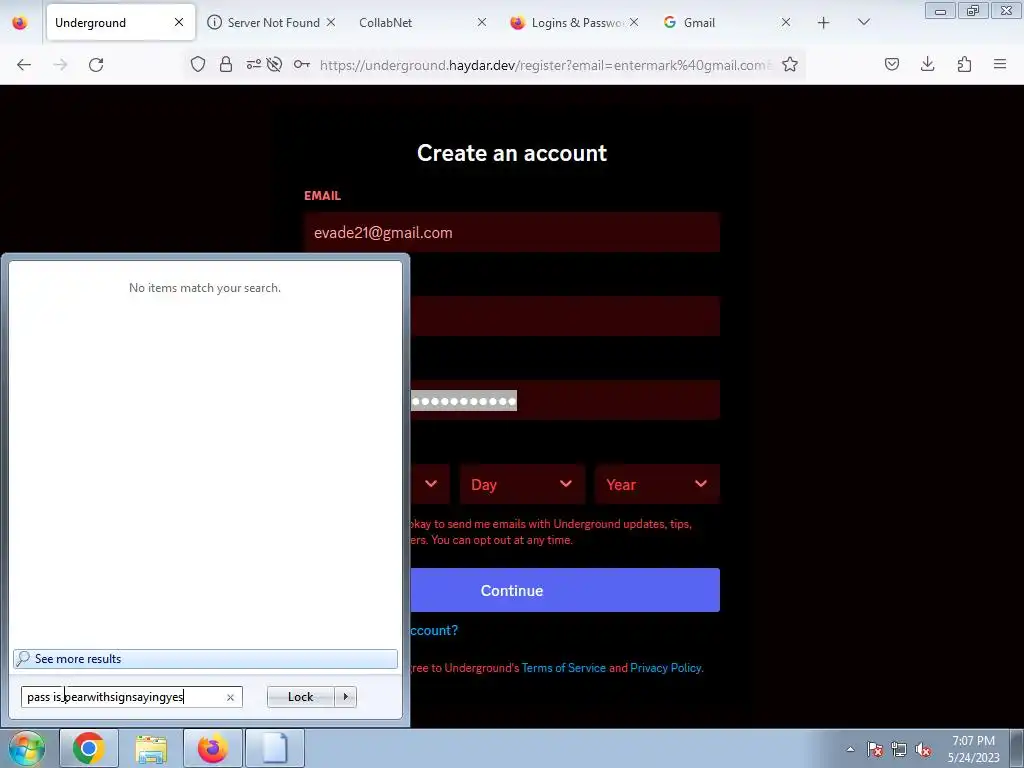Viewport: 1024px width, 768px height.
Task: Open Windows Explorer from taskbar
Action: (151, 748)
